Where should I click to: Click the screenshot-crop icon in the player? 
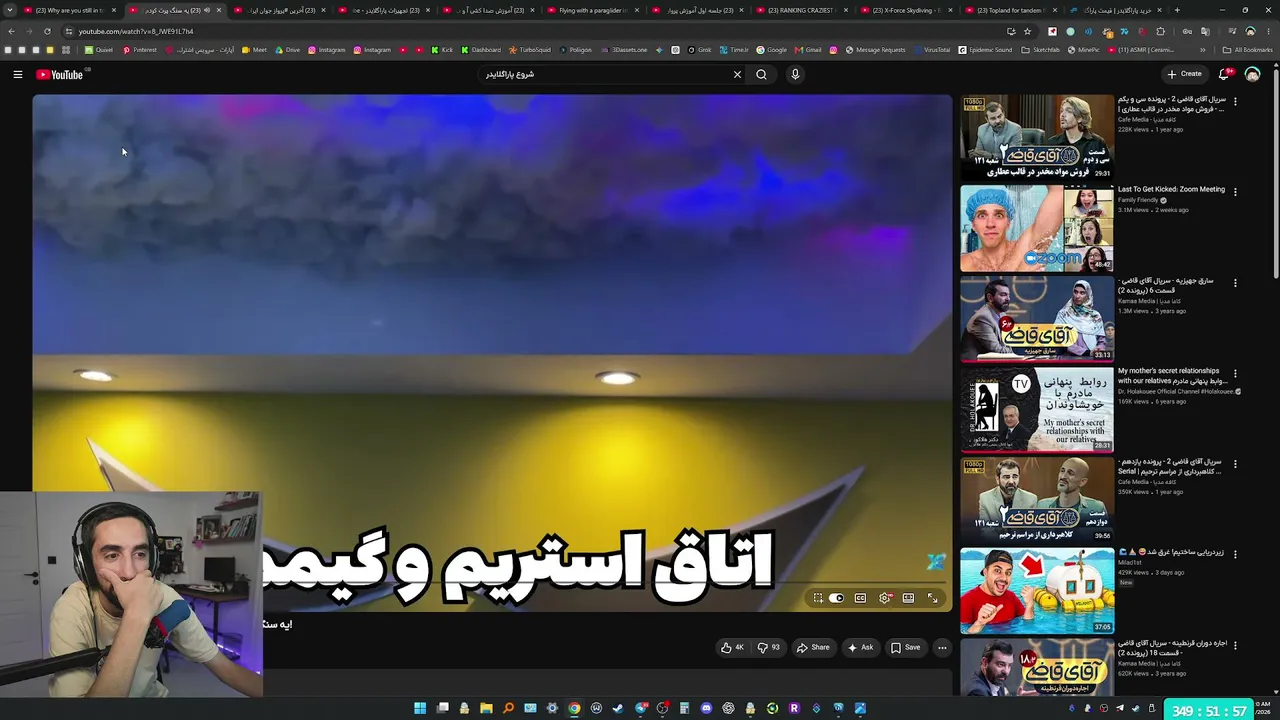(x=818, y=598)
